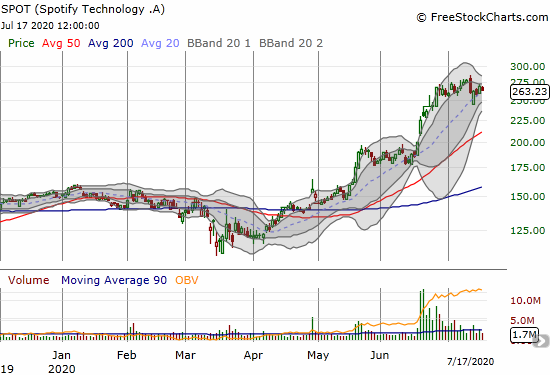This screenshot has width=550, height=375.
Task: Click the Apr month axis label
Action: coord(253,355)
